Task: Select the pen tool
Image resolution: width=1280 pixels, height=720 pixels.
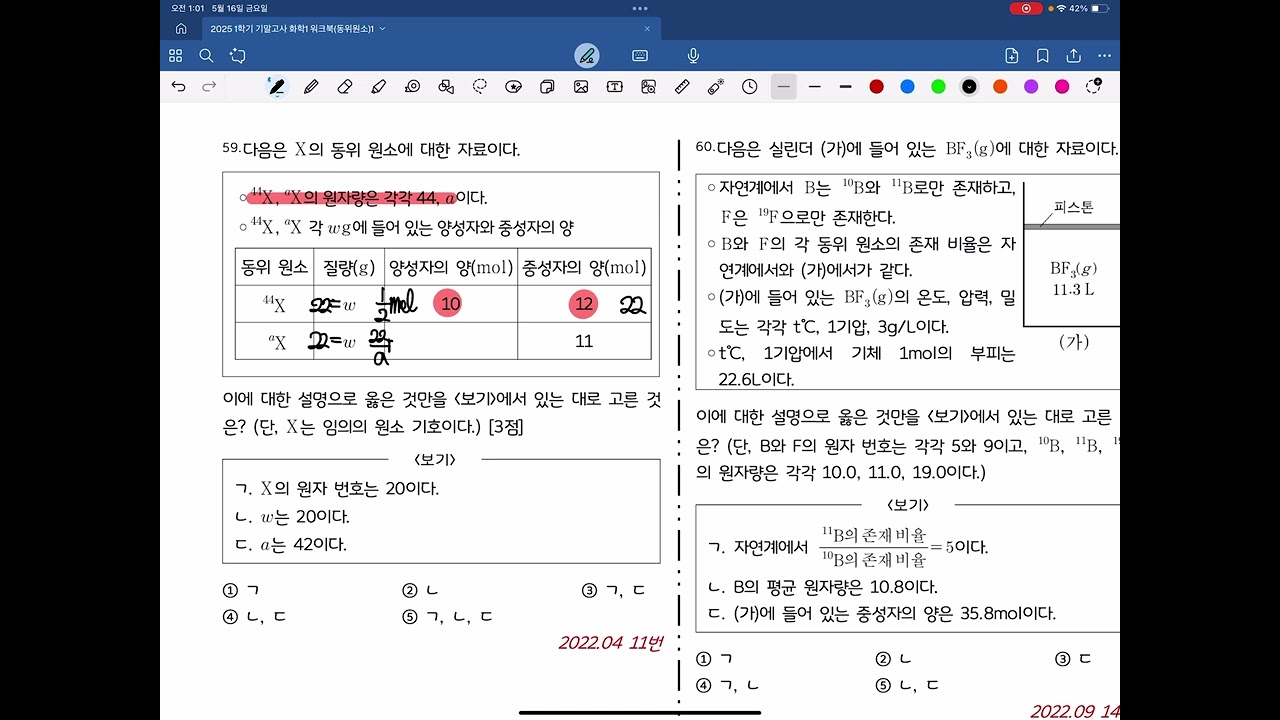Action: pyautogui.click(x=276, y=87)
